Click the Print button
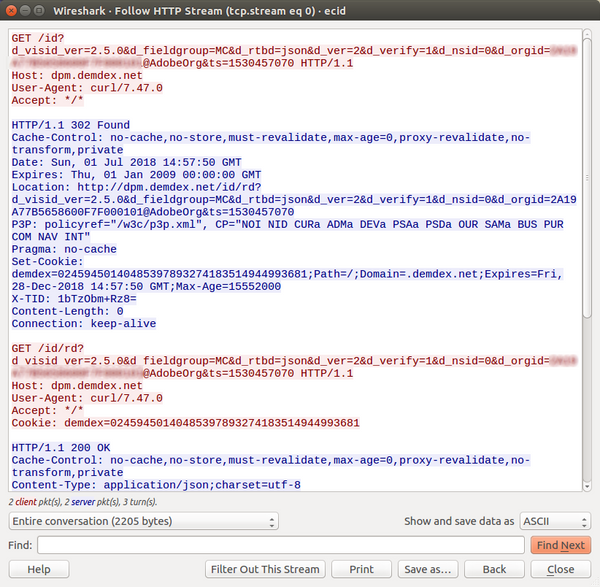This screenshot has height=587, width=600. coord(362,569)
